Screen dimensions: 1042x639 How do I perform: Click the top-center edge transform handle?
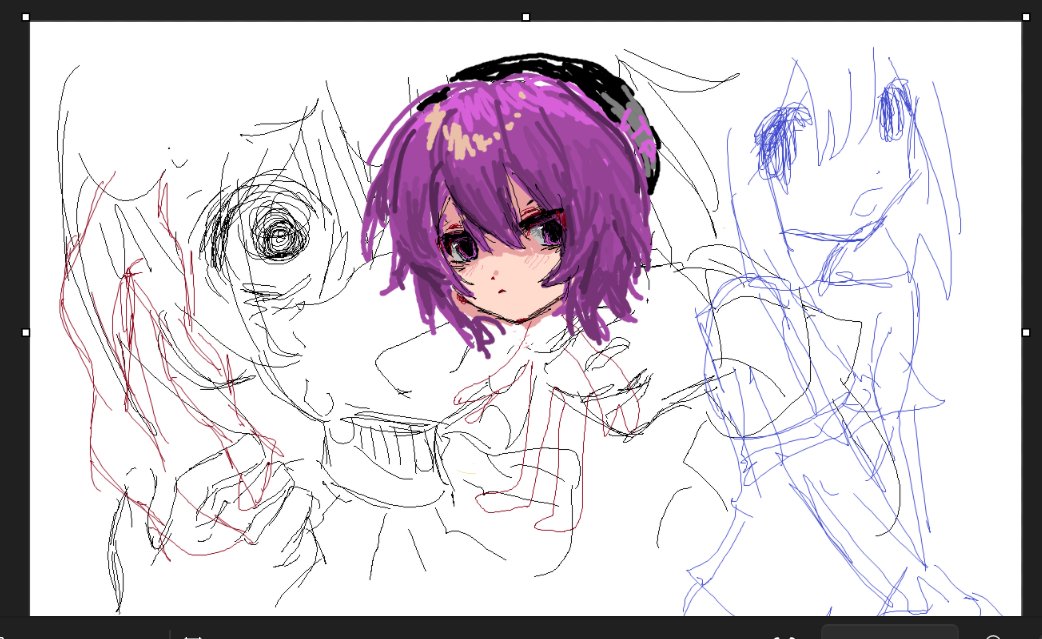[526, 17]
